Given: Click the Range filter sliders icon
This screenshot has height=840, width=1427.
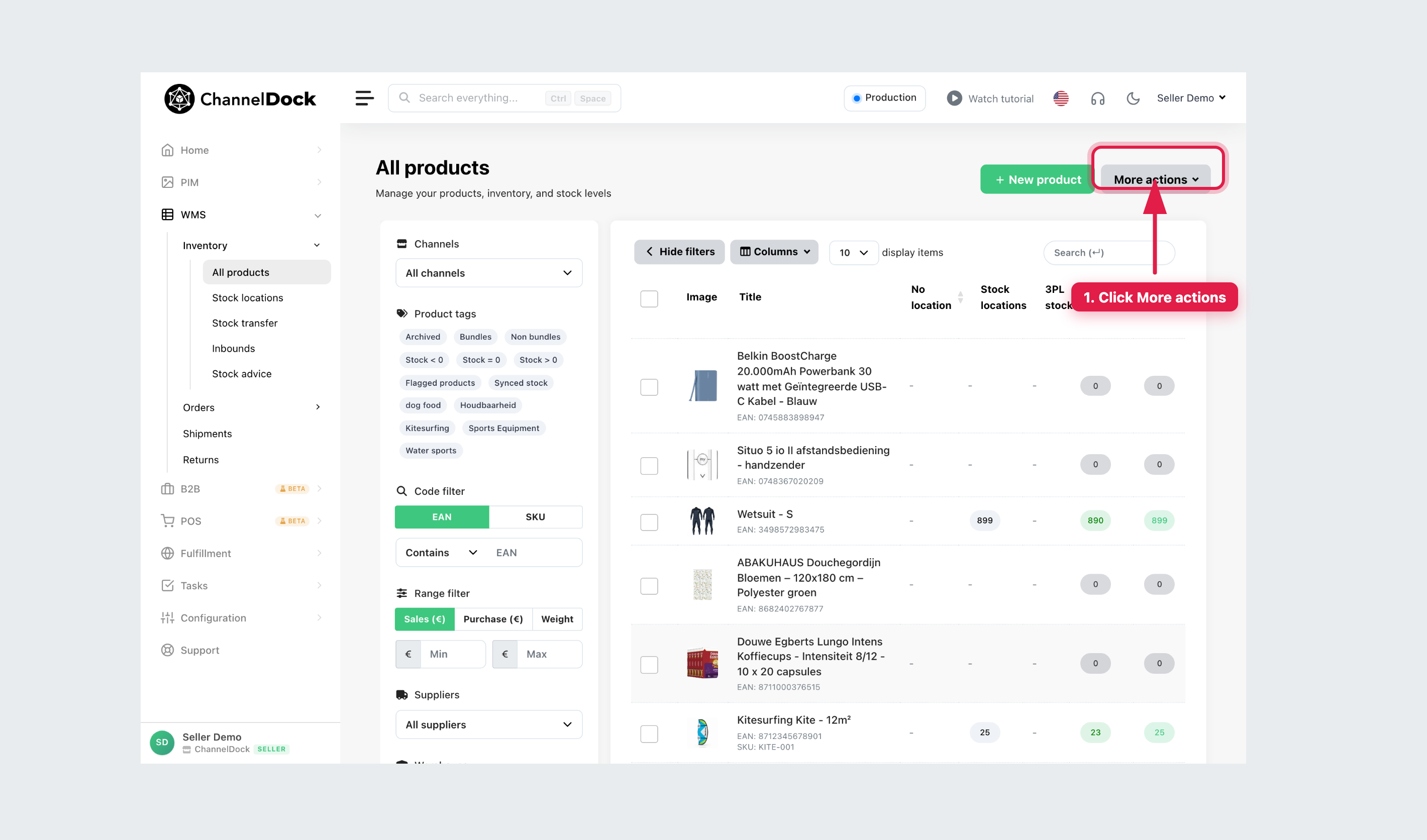Looking at the screenshot, I should (402, 593).
